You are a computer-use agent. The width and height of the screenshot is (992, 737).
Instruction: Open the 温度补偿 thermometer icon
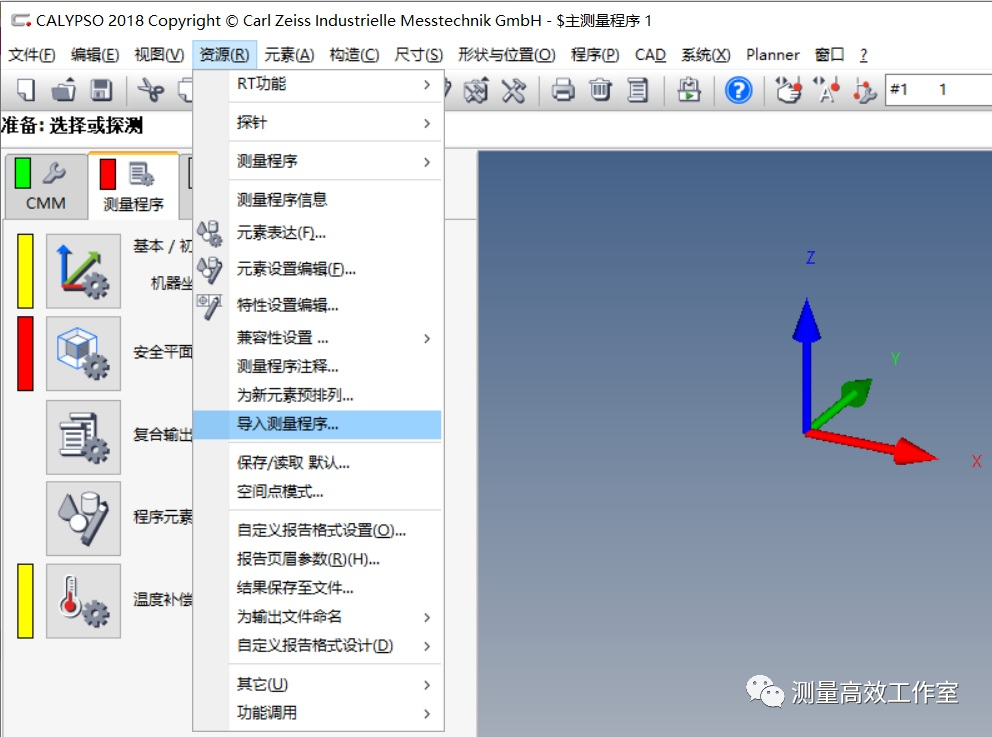click(x=83, y=601)
